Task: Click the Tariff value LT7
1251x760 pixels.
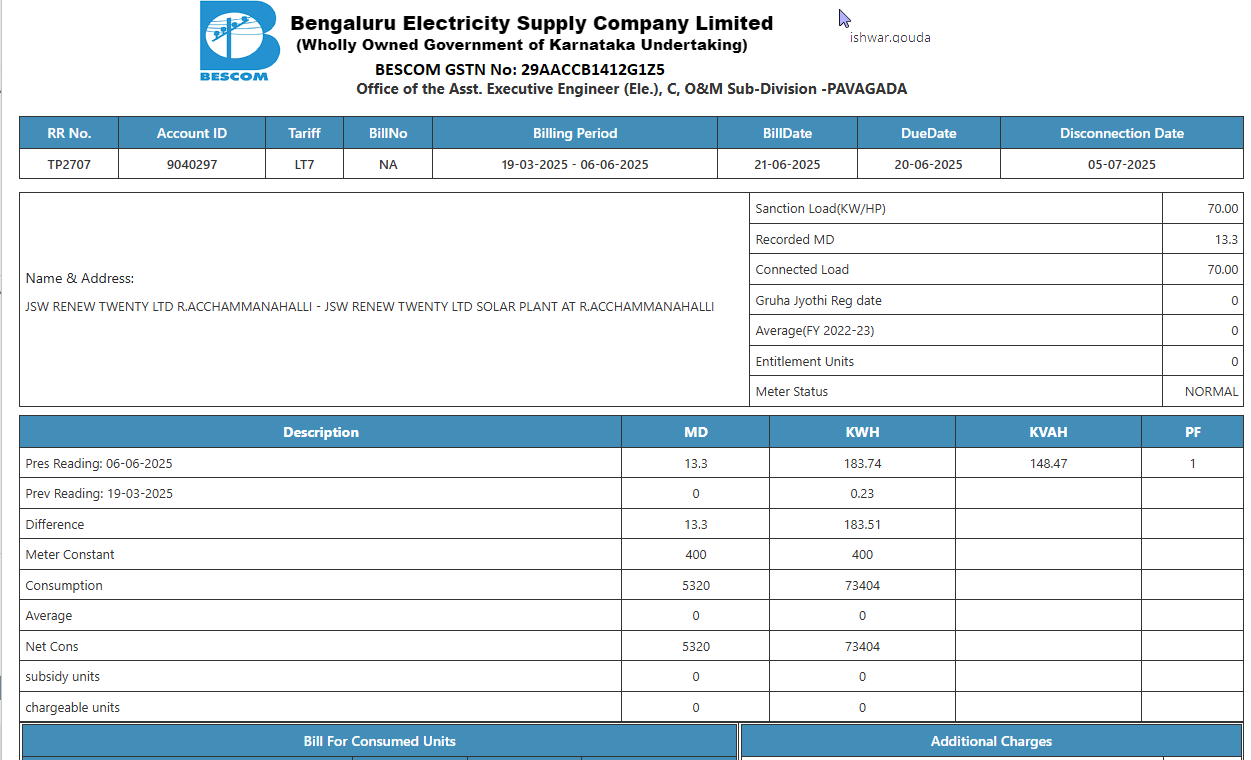Action: (x=304, y=164)
